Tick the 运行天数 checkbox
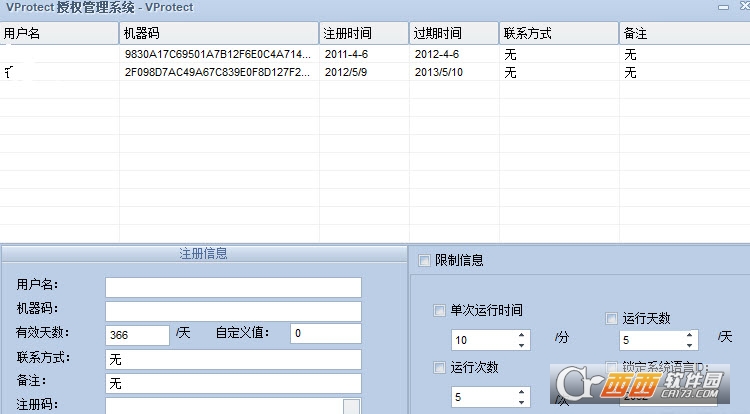This screenshot has height=414, width=750. point(611,318)
